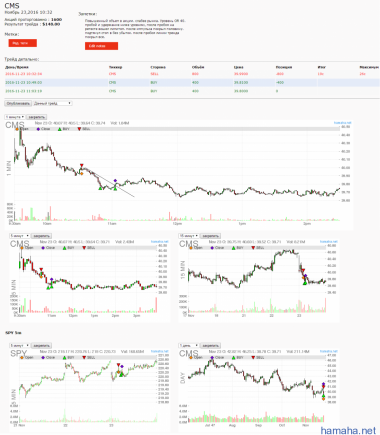
Task: Select the red SELL trade row in the table
Action: click(x=192, y=74)
